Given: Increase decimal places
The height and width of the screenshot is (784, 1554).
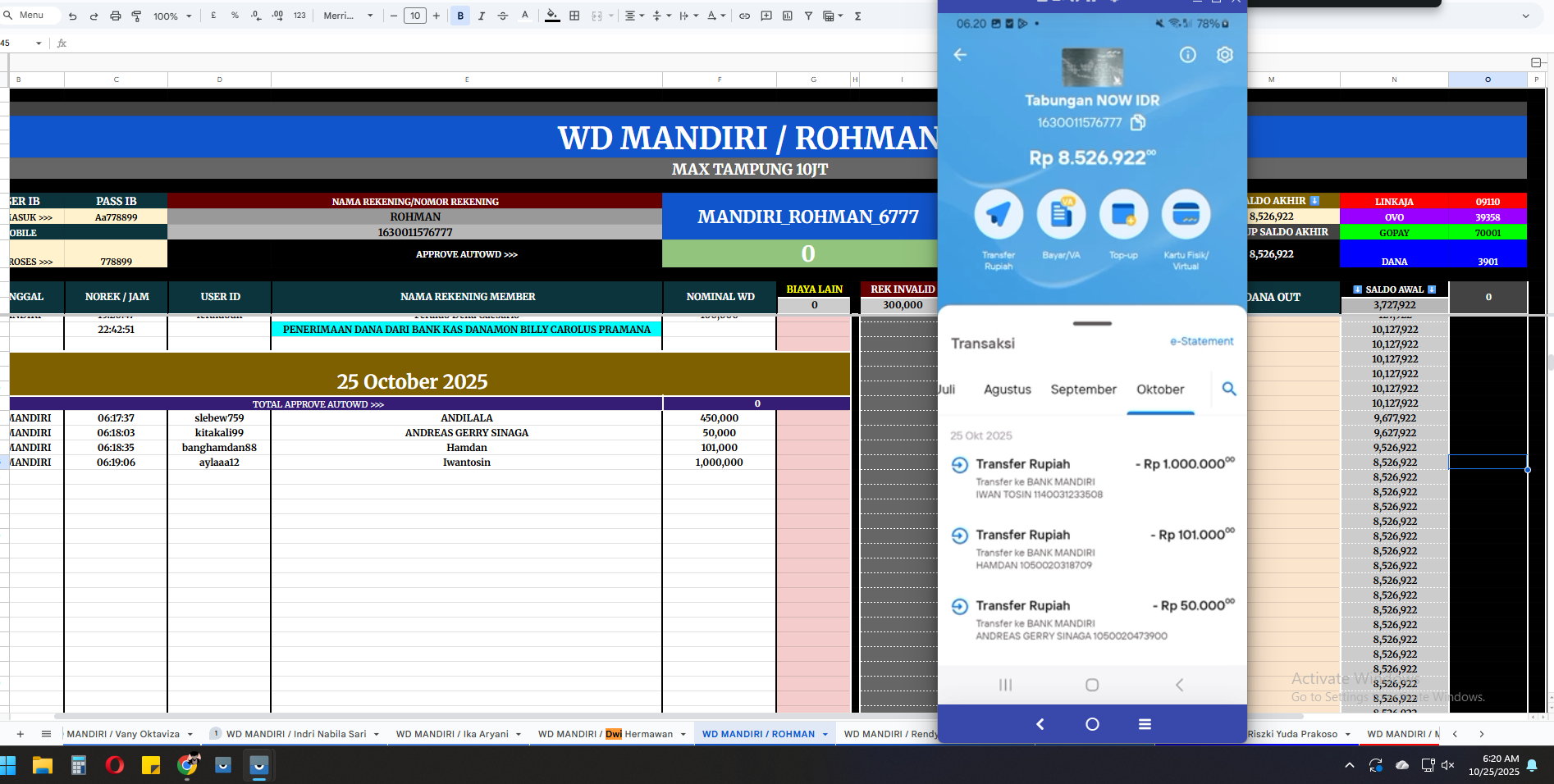Looking at the screenshot, I should [277, 16].
